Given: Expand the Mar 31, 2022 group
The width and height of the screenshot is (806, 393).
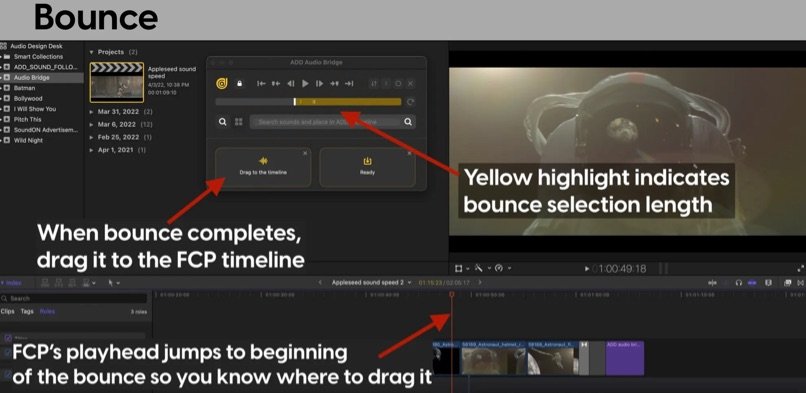Looking at the screenshot, I should point(91,111).
